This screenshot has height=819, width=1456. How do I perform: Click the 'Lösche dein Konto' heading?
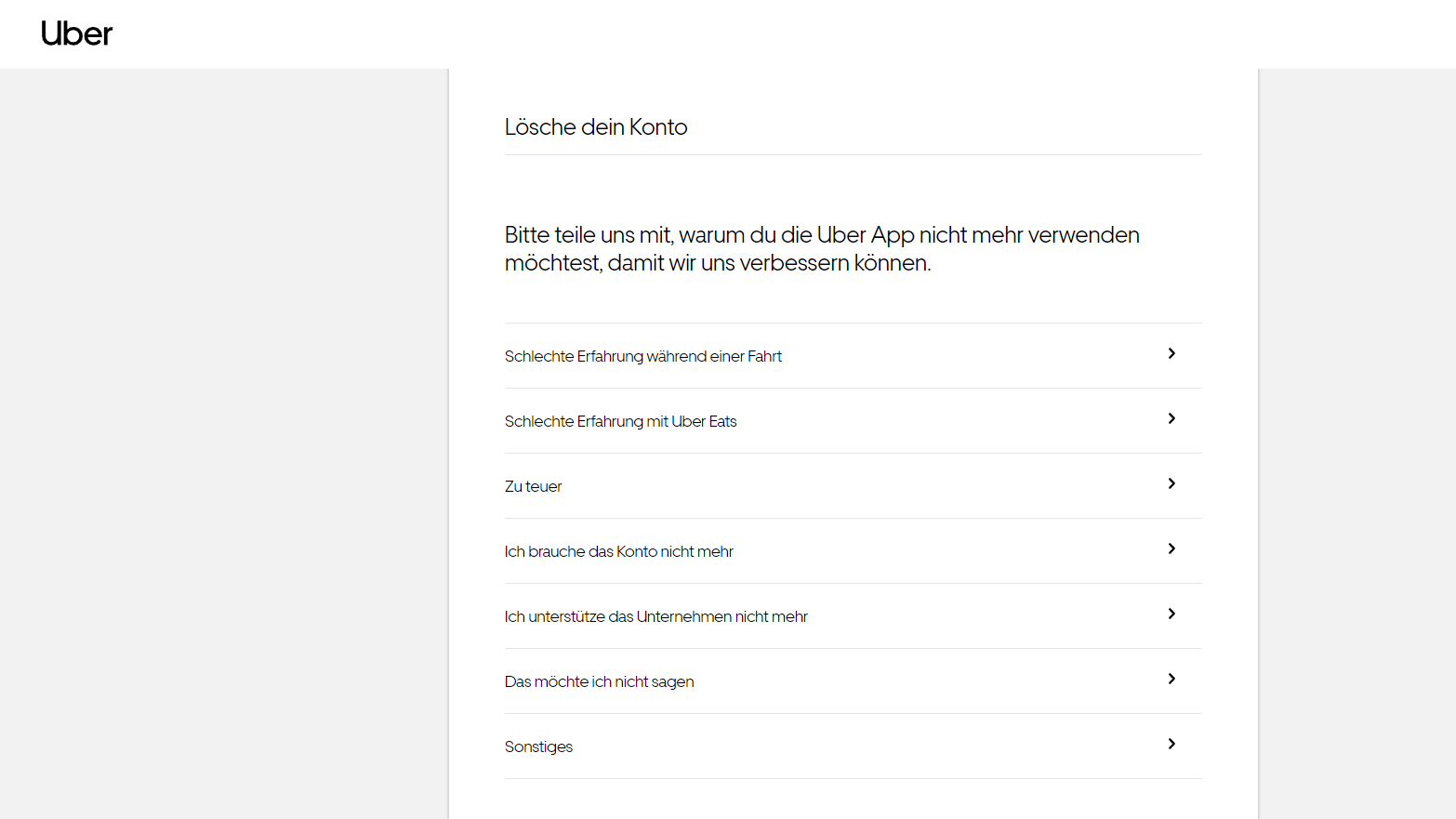[596, 127]
